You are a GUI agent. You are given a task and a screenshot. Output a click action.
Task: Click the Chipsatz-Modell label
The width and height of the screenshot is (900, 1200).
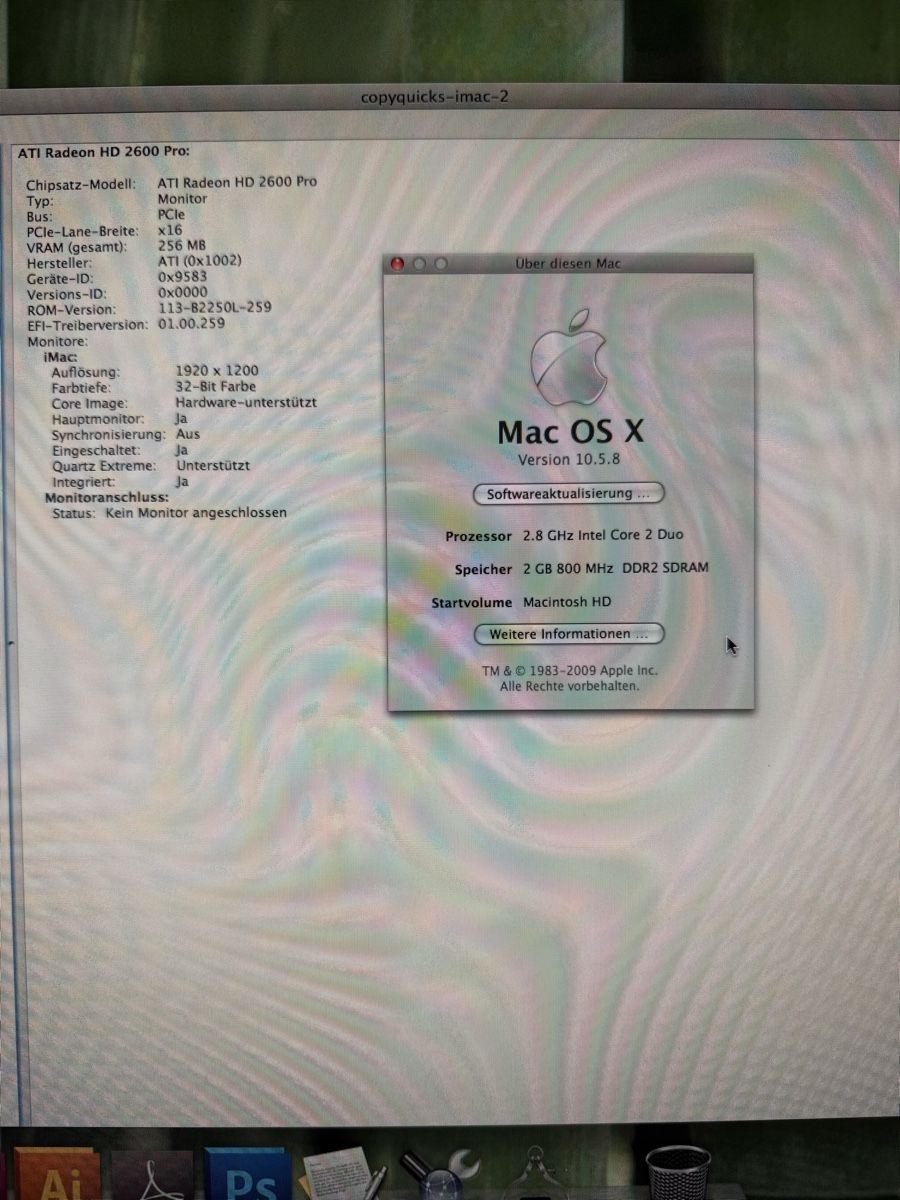point(81,184)
